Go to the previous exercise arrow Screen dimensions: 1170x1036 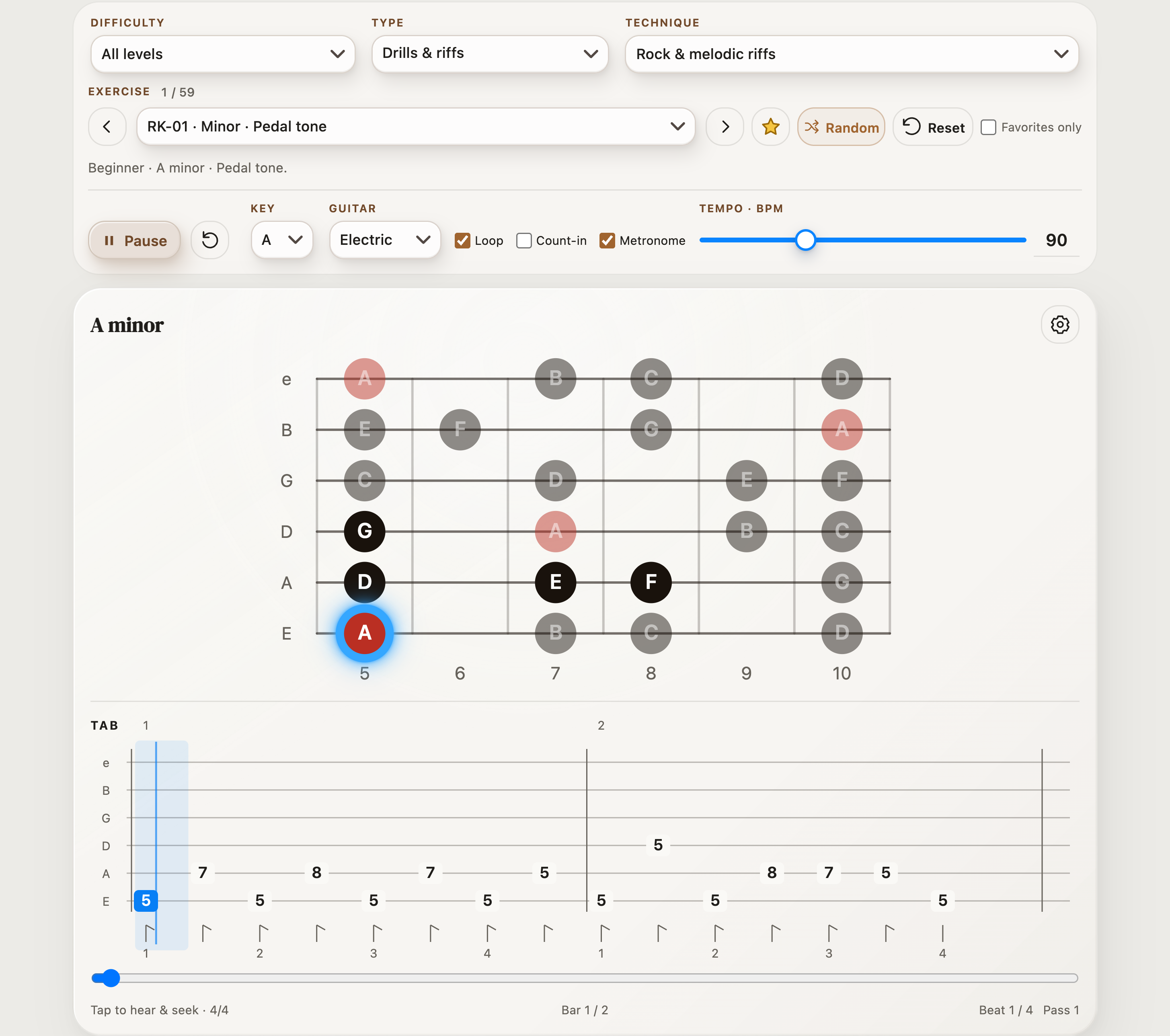[107, 127]
